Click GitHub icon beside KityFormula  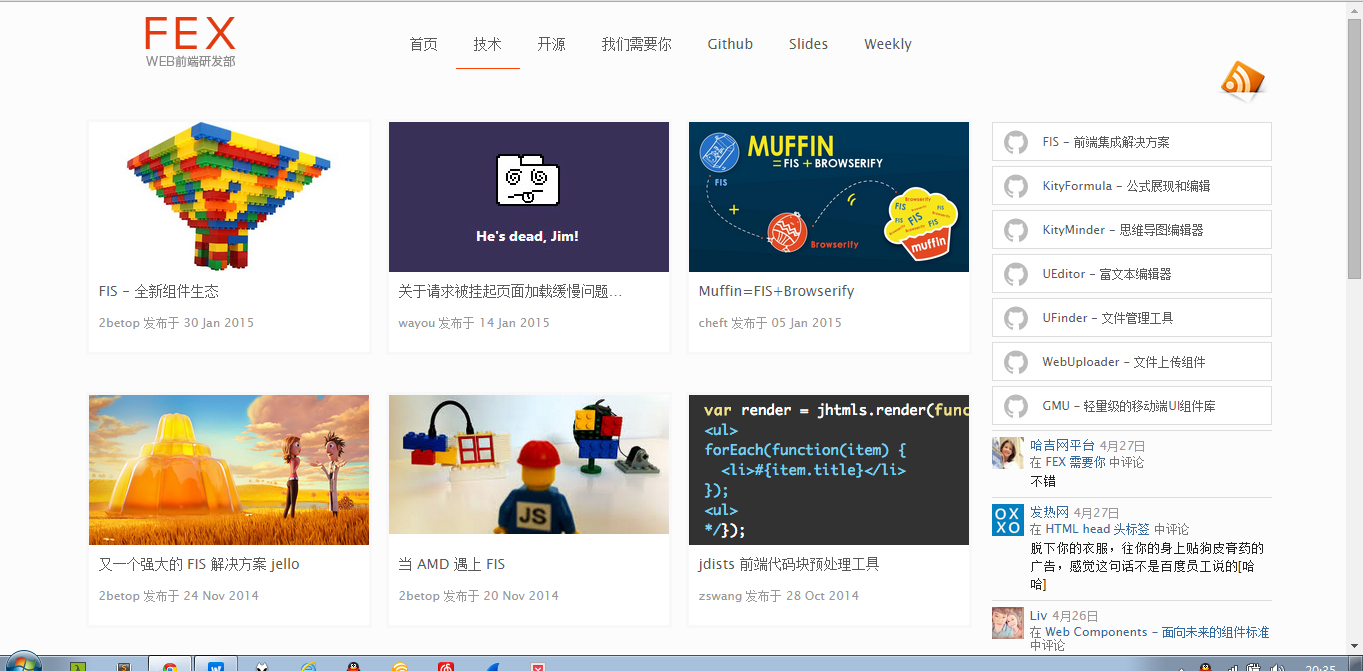click(1016, 186)
